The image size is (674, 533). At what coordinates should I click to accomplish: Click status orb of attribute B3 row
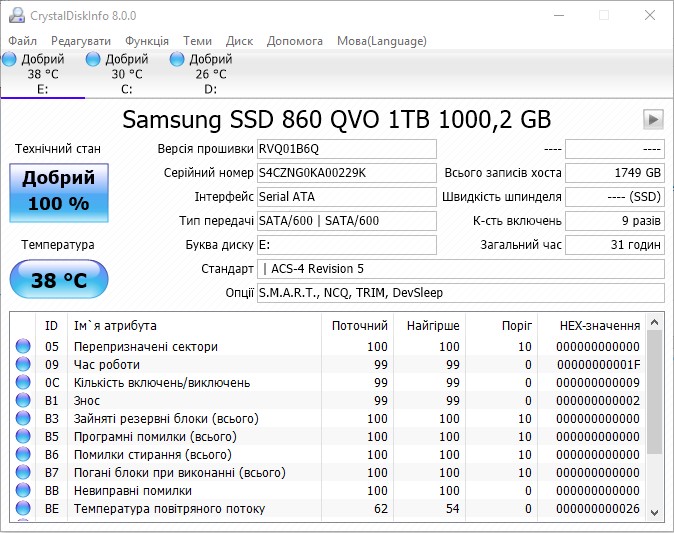23,418
